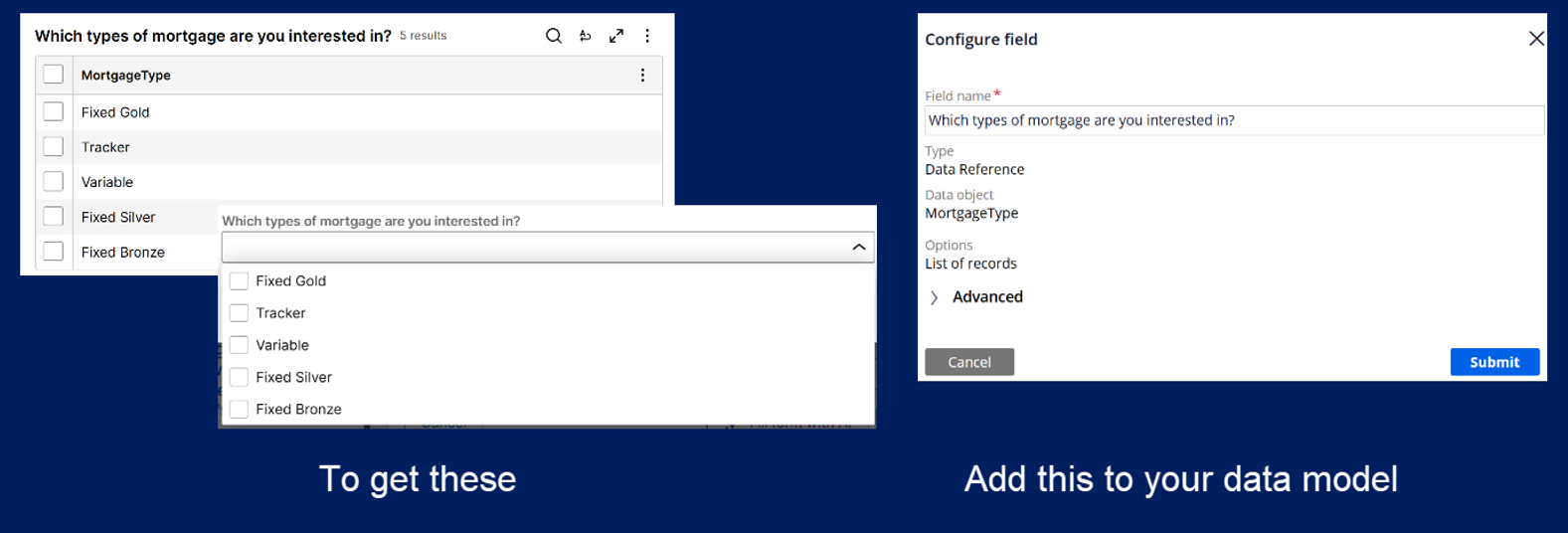
Task: Collapse the mortgage types dropdown chevron
Action: [859, 248]
